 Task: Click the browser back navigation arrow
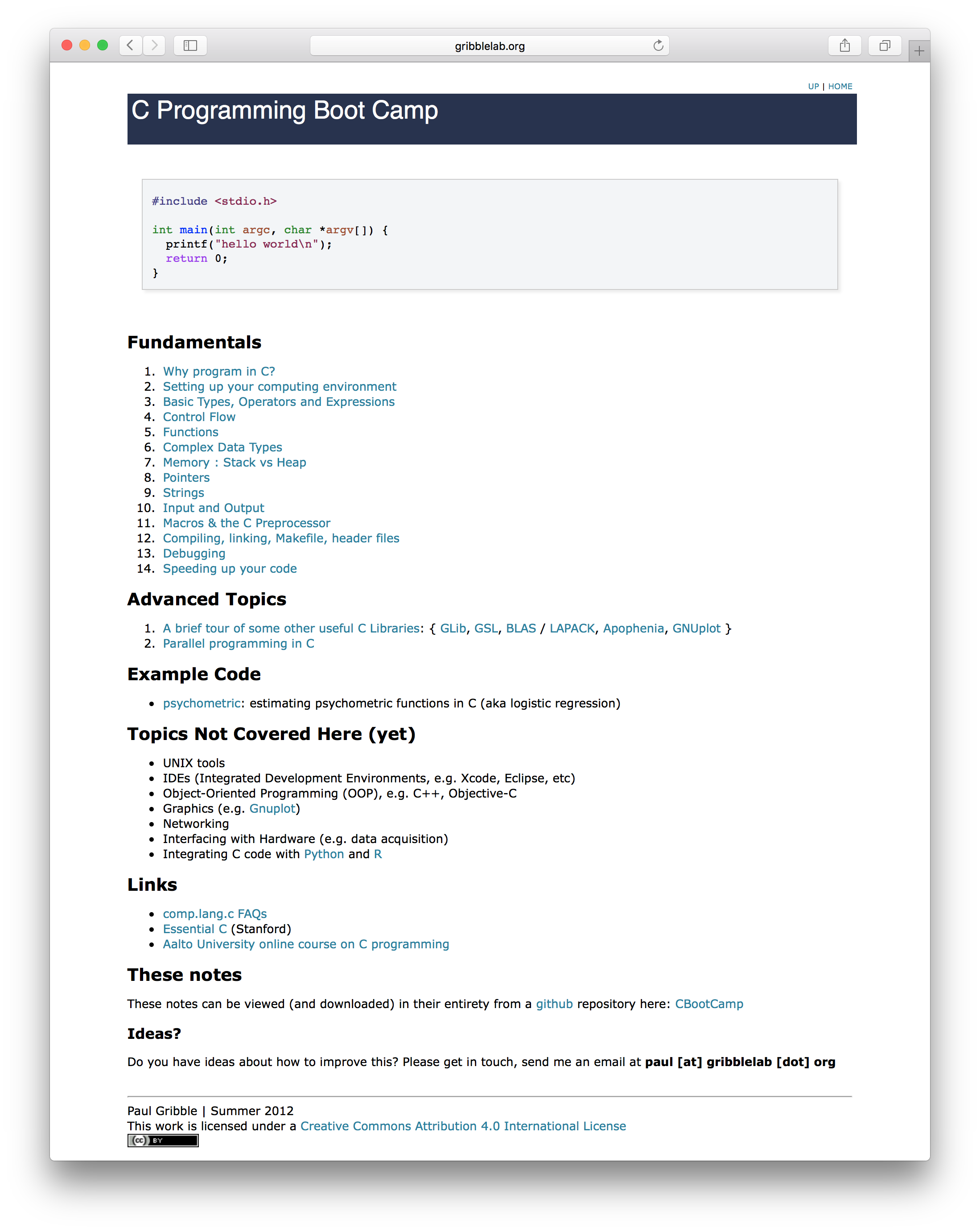click(130, 45)
